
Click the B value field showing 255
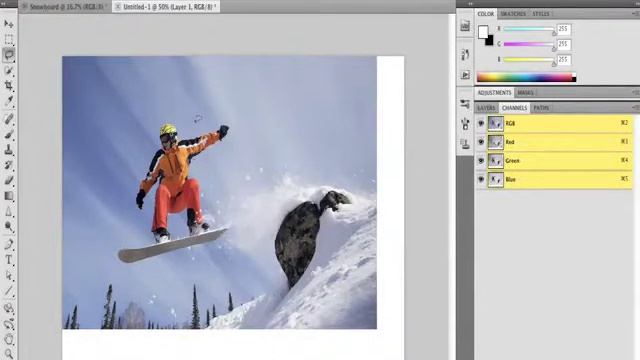[564, 60]
